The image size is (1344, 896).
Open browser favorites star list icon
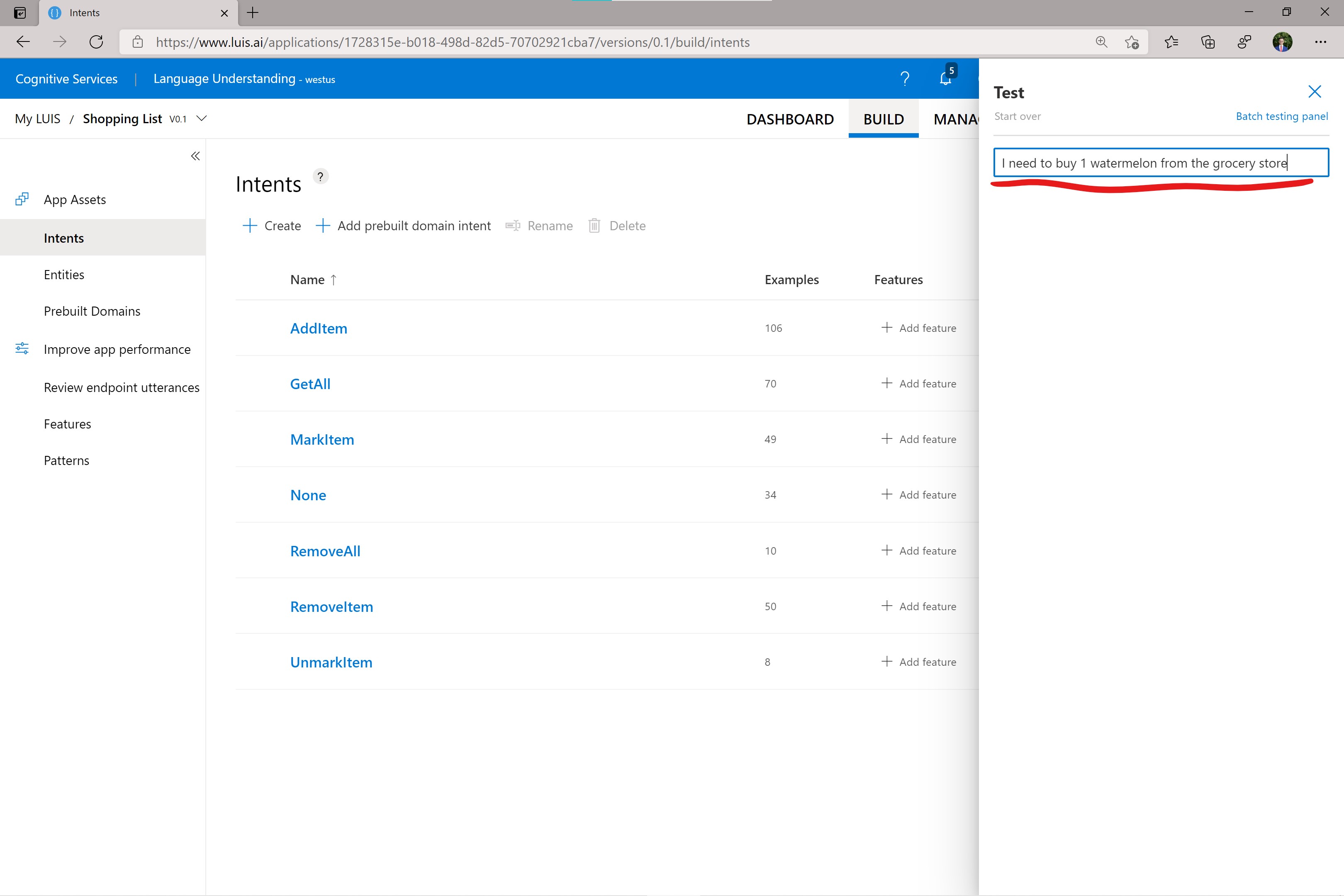point(1171,42)
